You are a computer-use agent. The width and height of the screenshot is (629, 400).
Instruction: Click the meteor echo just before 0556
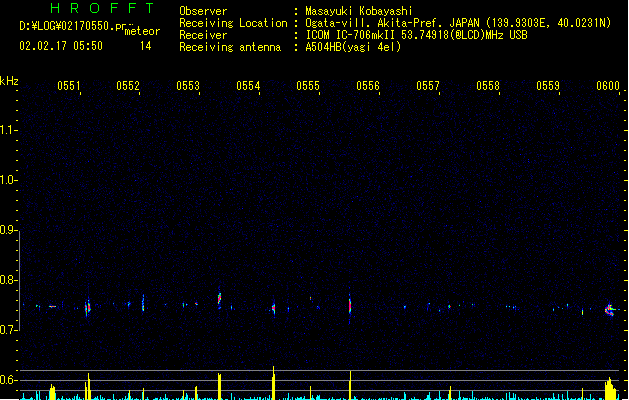tap(350, 306)
